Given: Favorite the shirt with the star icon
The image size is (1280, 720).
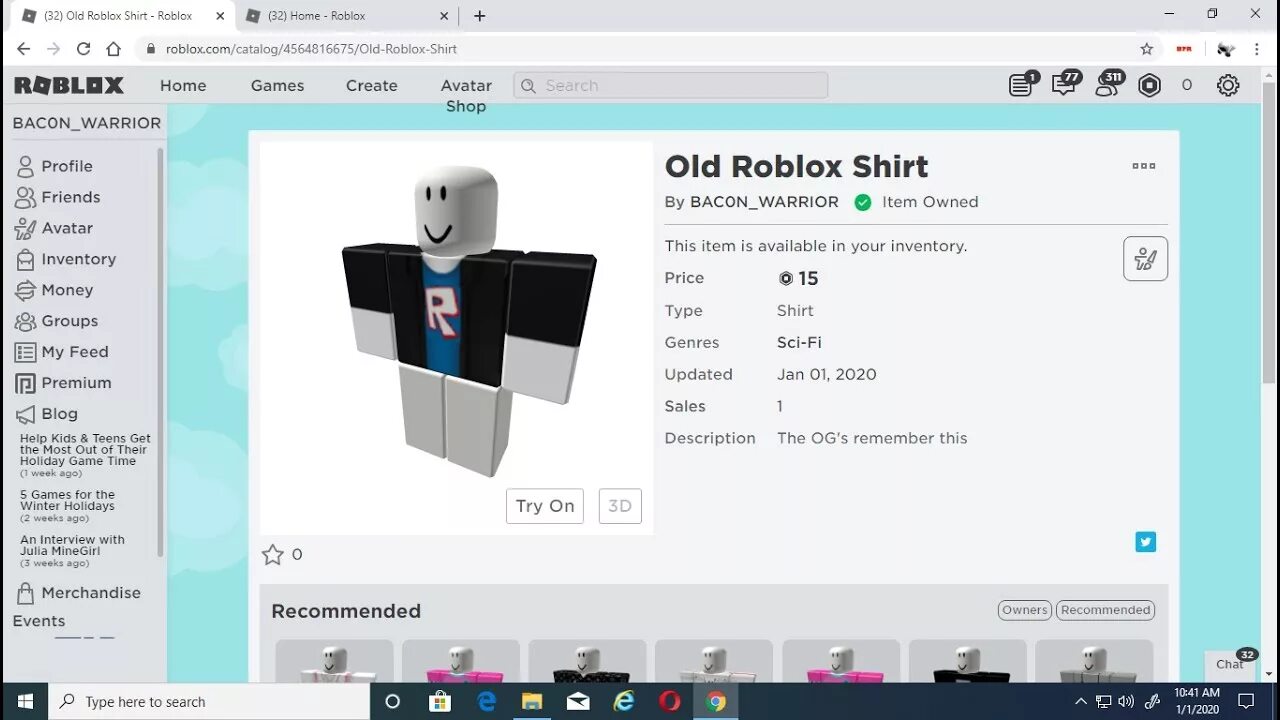Looking at the screenshot, I should [x=272, y=554].
